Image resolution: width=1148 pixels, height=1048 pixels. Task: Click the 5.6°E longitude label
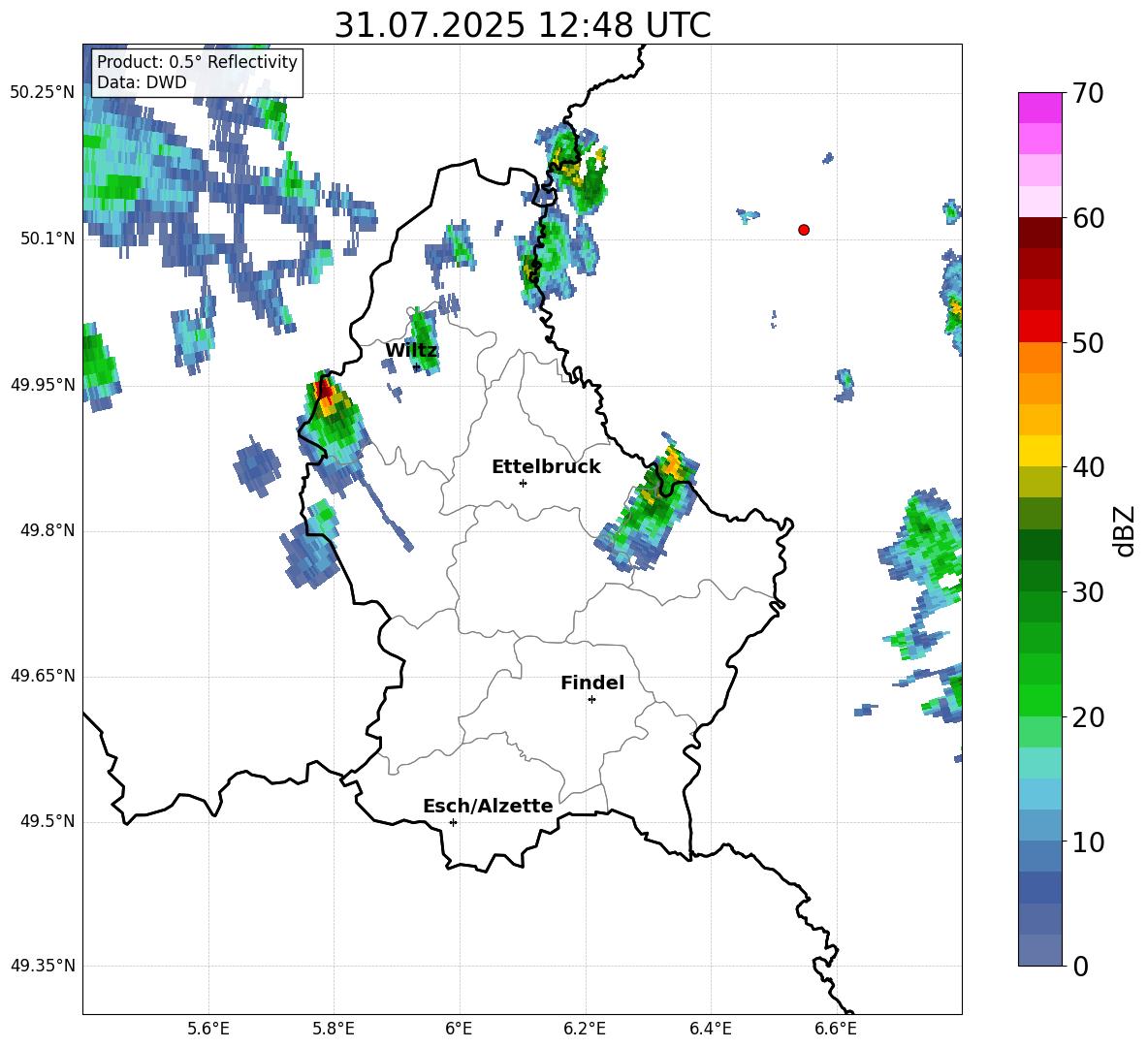208,1029
